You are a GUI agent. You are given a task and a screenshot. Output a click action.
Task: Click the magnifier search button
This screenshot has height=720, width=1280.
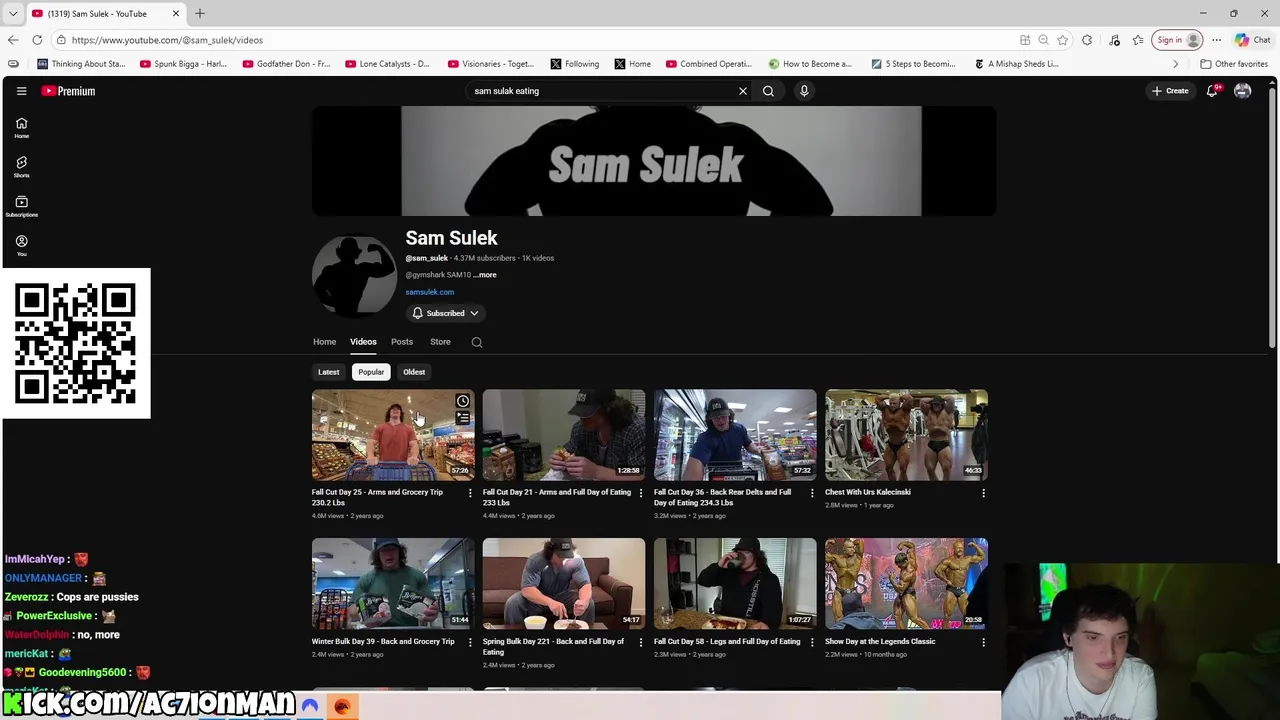click(x=768, y=91)
